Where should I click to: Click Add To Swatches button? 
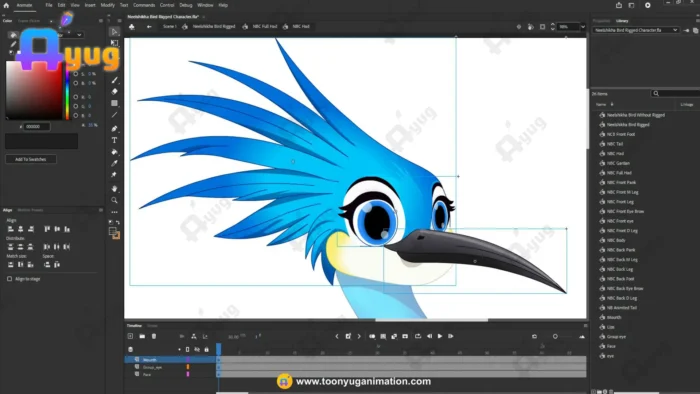click(31, 159)
